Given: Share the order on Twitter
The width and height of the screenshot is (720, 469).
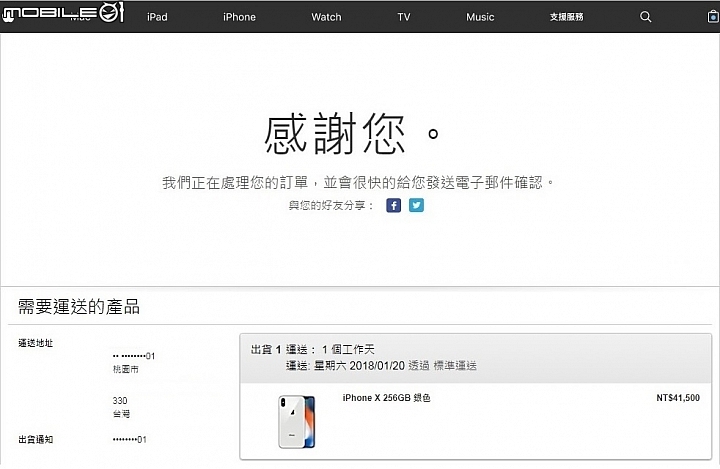Looking at the screenshot, I should click(x=416, y=205).
